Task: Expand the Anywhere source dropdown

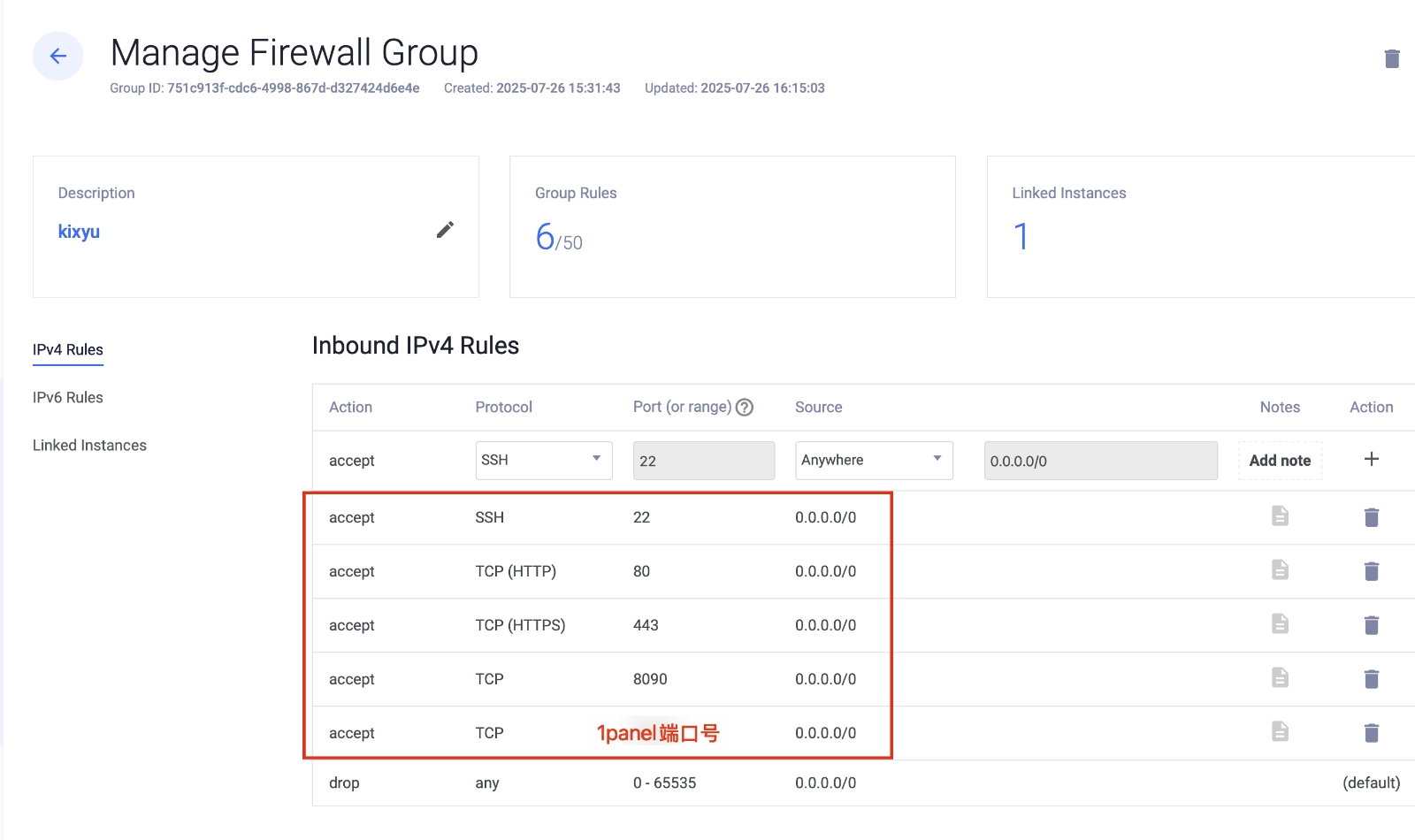Action: [x=873, y=460]
